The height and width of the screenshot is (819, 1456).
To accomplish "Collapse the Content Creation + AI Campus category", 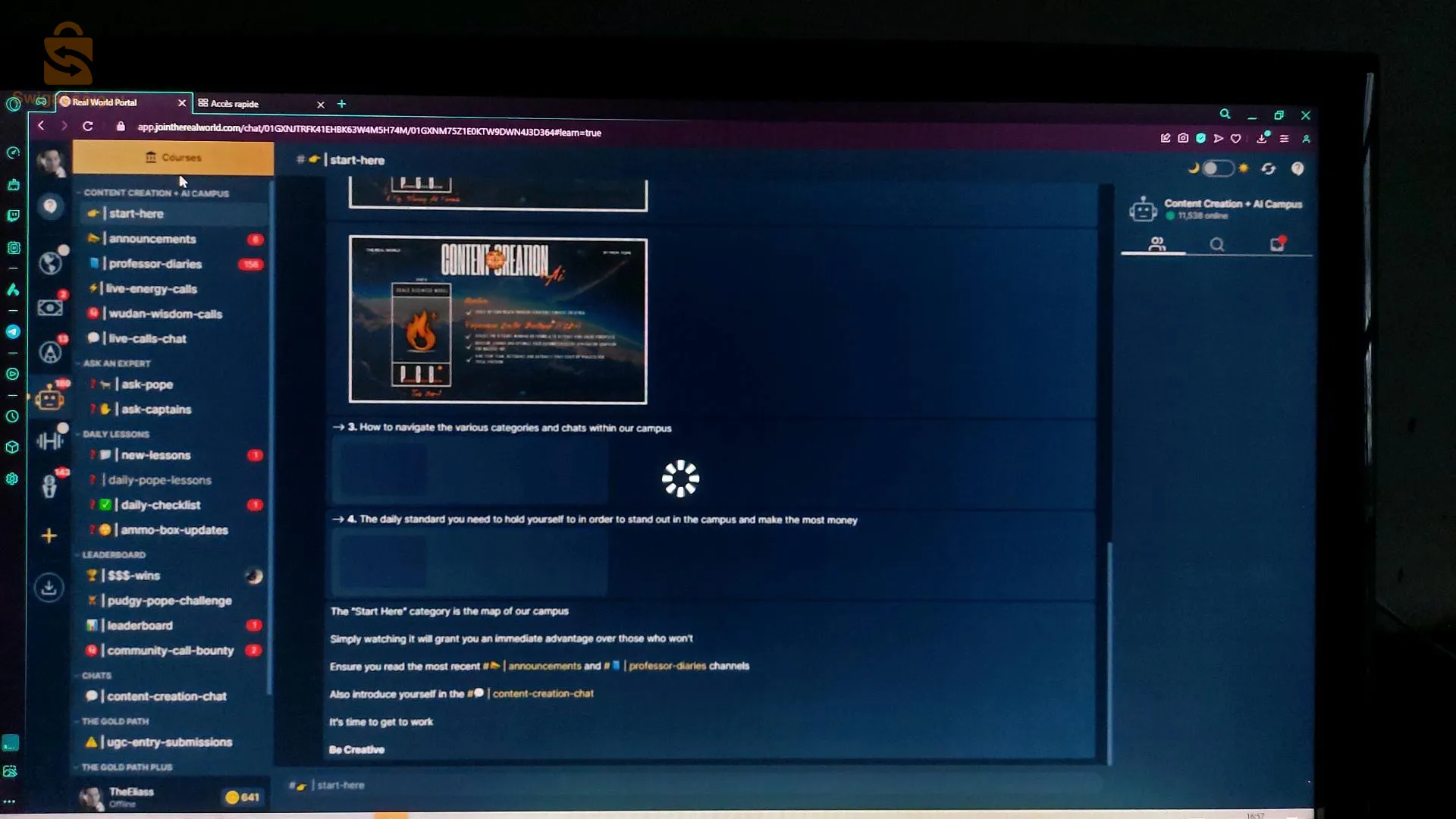I will (x=155, y=193).
